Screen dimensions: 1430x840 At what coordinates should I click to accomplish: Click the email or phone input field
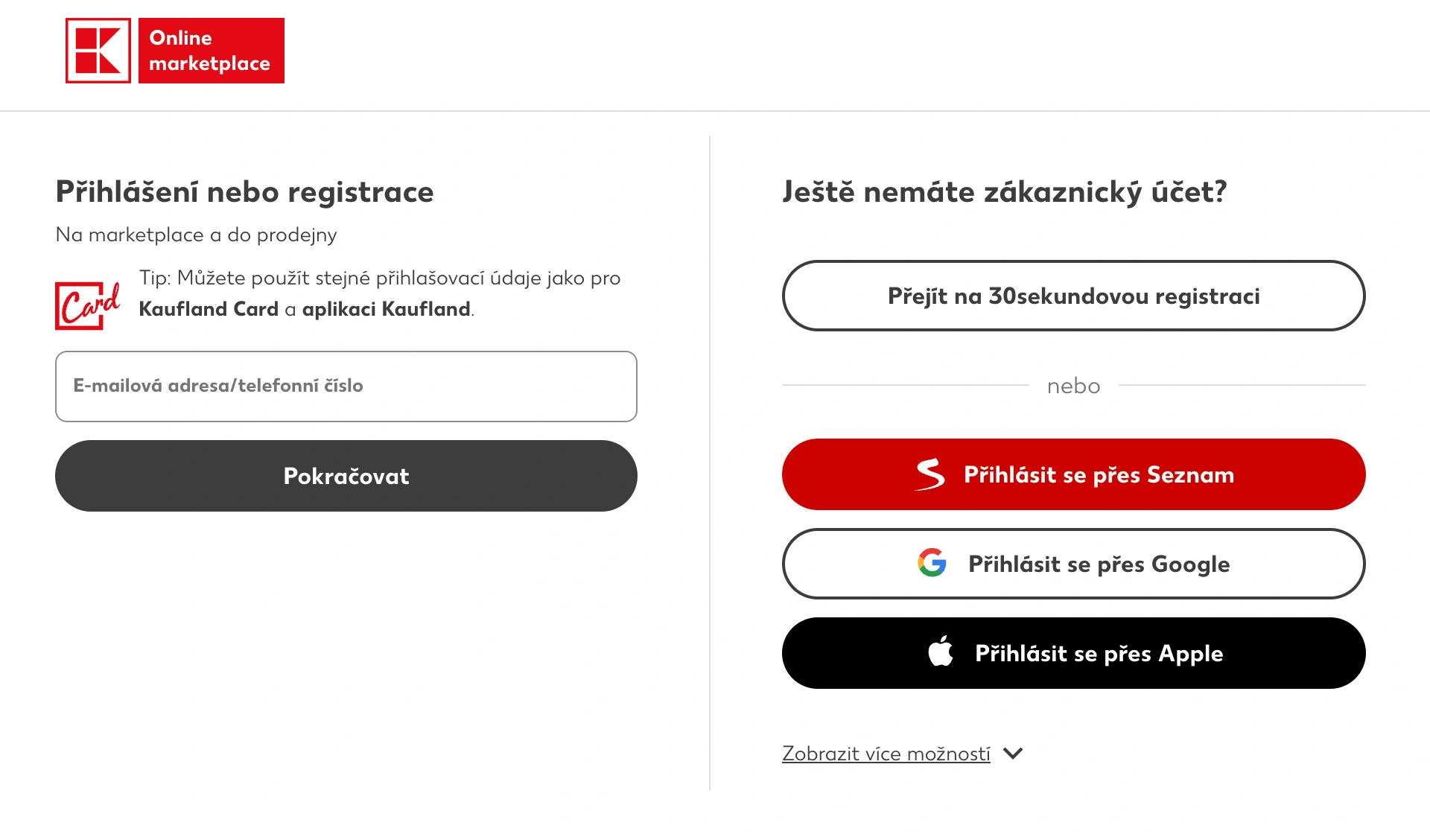coord(346,386)
